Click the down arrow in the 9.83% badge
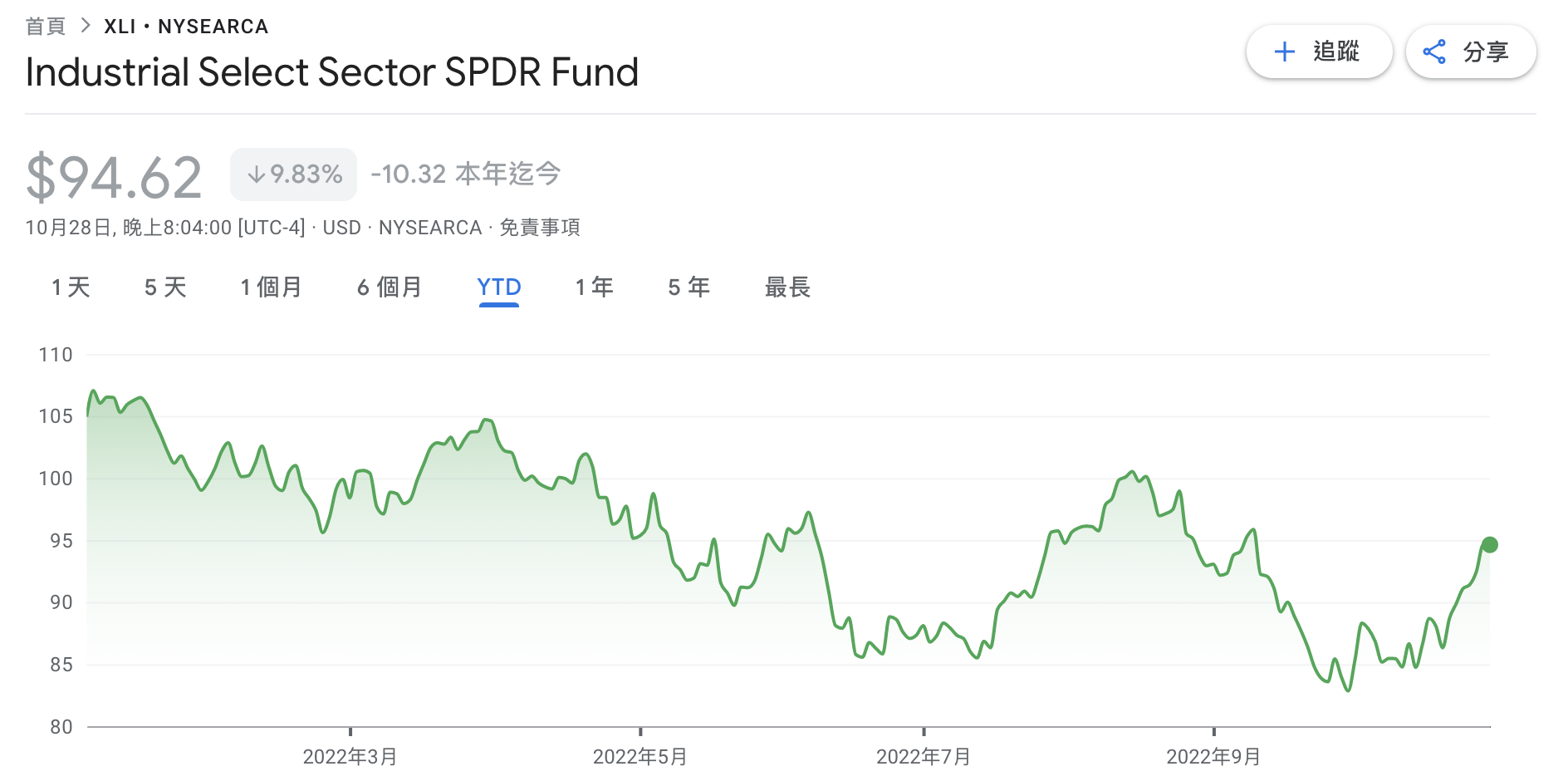This screenshot has height=781, width=1568. pos(257,174)
